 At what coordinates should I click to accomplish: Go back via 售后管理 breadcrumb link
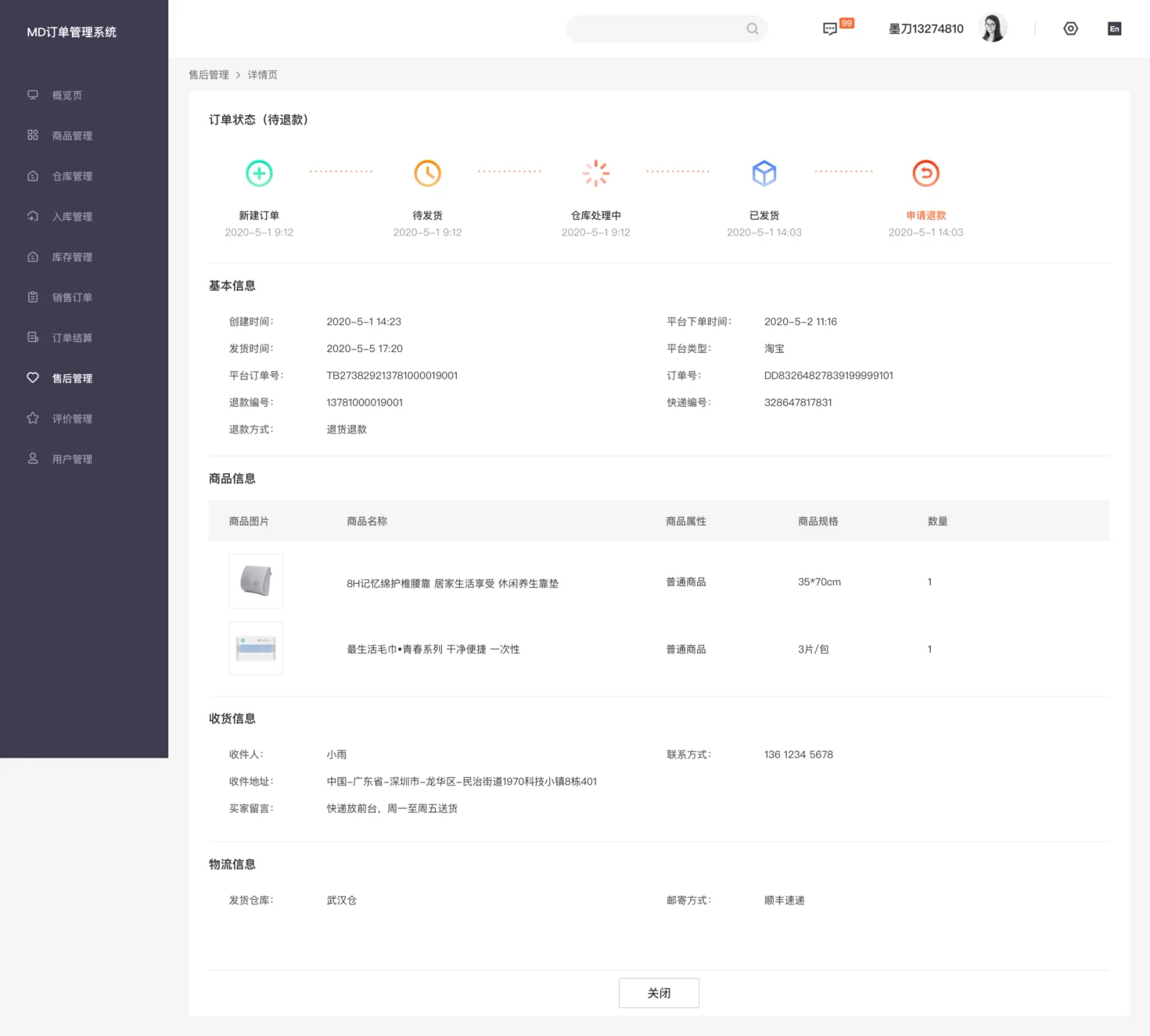click(x=208, y=75)
